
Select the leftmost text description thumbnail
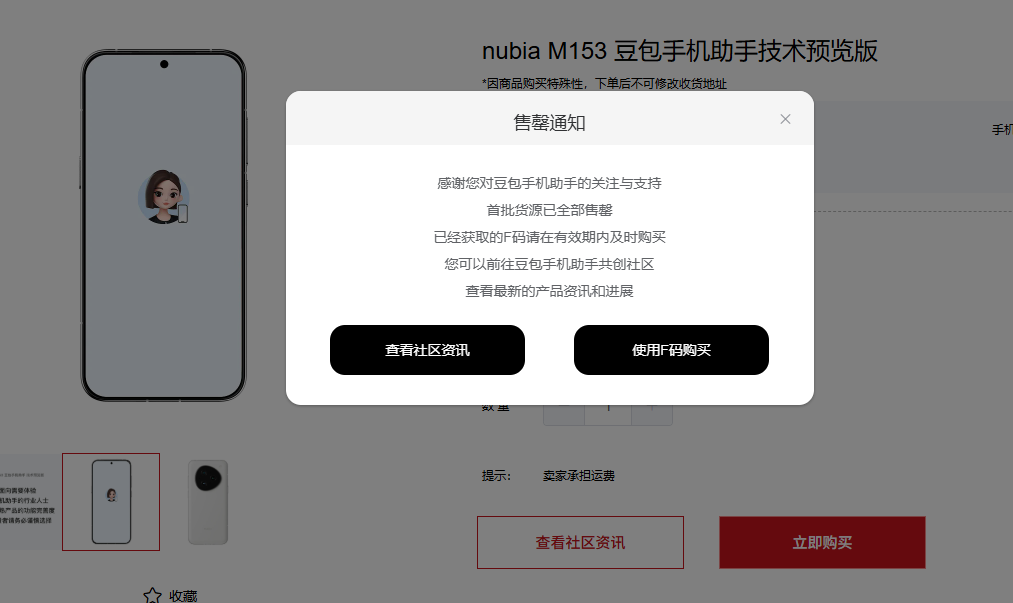tap(28, 502)
